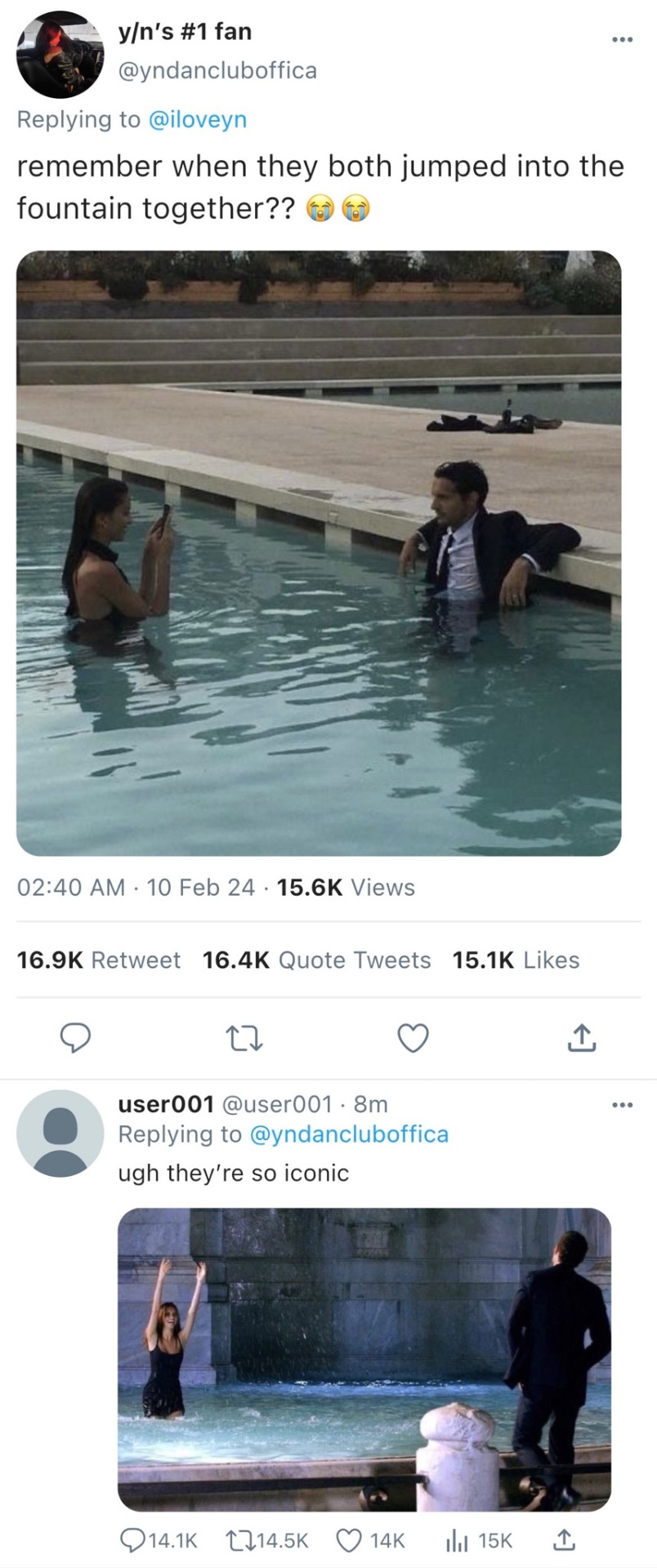The height and width of the screenshot is (1568, 657).
Task: View the 16.9K Retweet list
Action: point(99,960)
